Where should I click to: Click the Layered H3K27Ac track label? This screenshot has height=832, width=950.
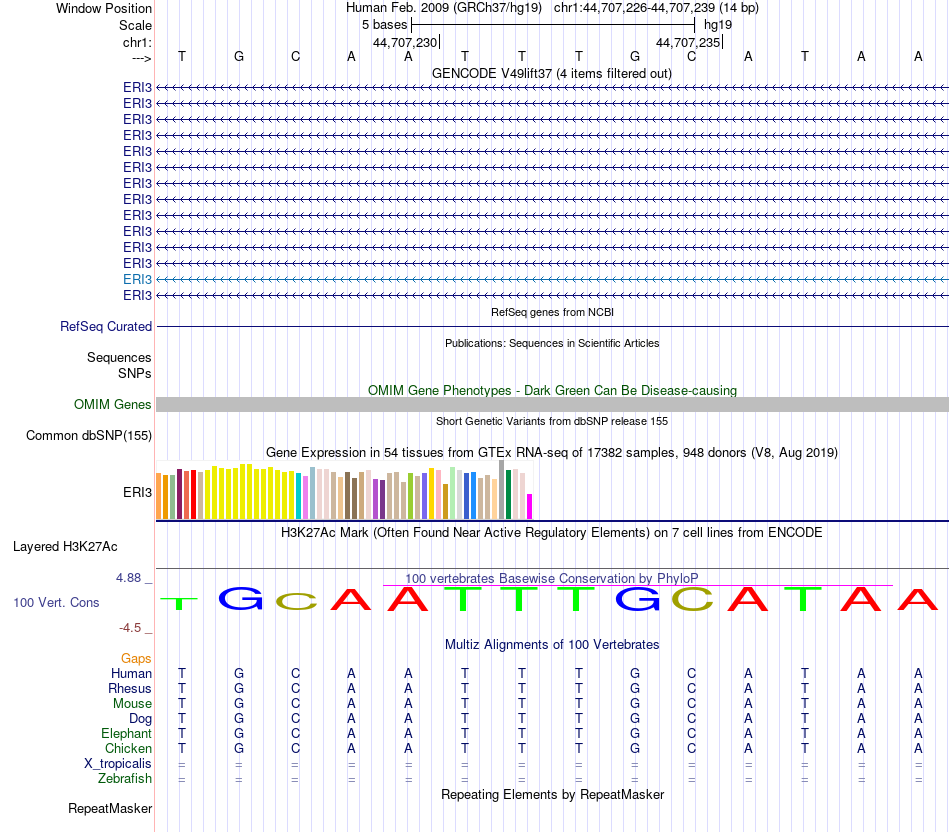tap(65, 547)
